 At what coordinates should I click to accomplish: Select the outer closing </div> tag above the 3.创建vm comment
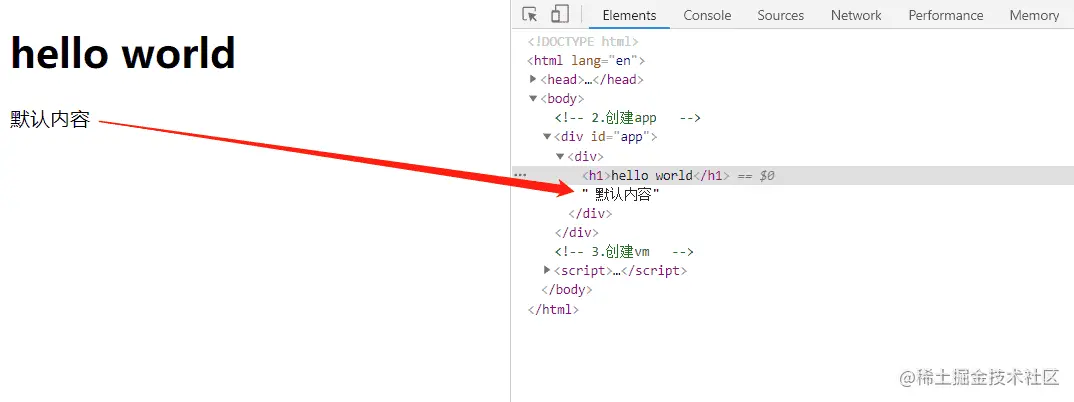click(577, 233)
